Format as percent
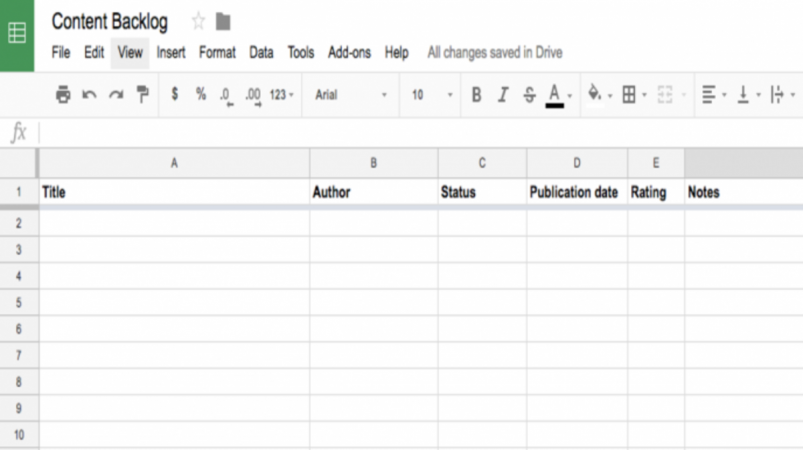Image resolution: width=803 pixels, height=450 pixels. click(201, 94)
